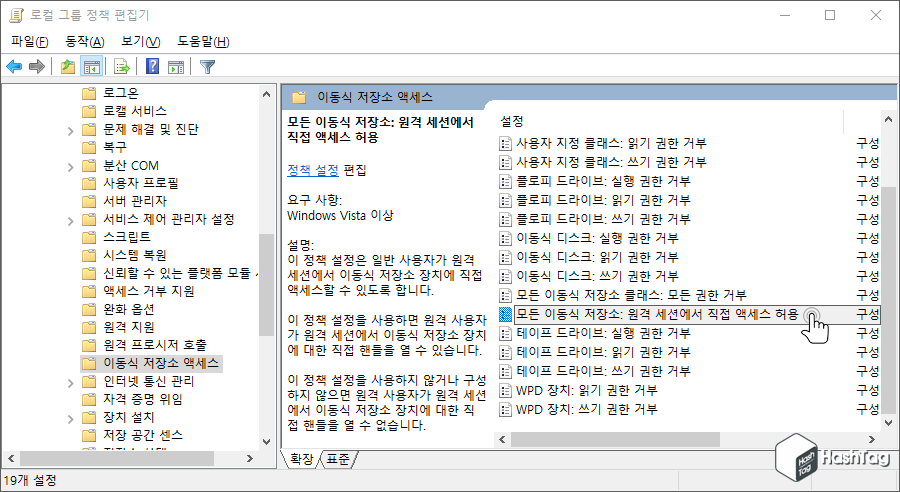
Task: Click policy list vertical scrollbar down arrow
Action: (889, 423)
